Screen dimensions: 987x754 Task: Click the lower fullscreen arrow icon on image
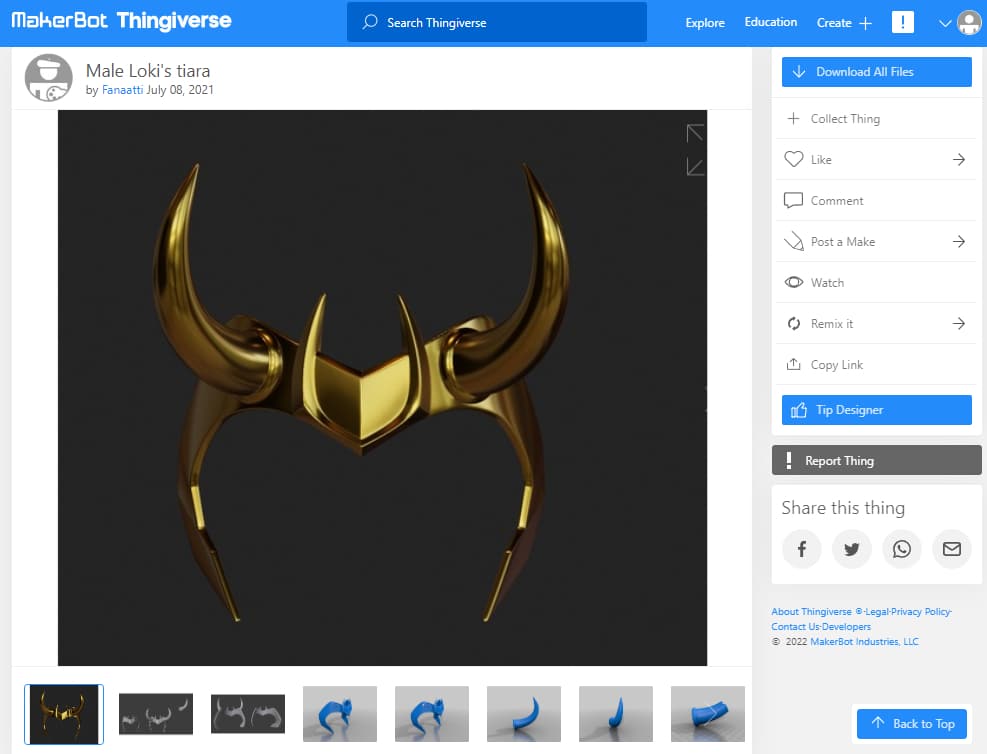pyautogui.click(x=695, y=167)
